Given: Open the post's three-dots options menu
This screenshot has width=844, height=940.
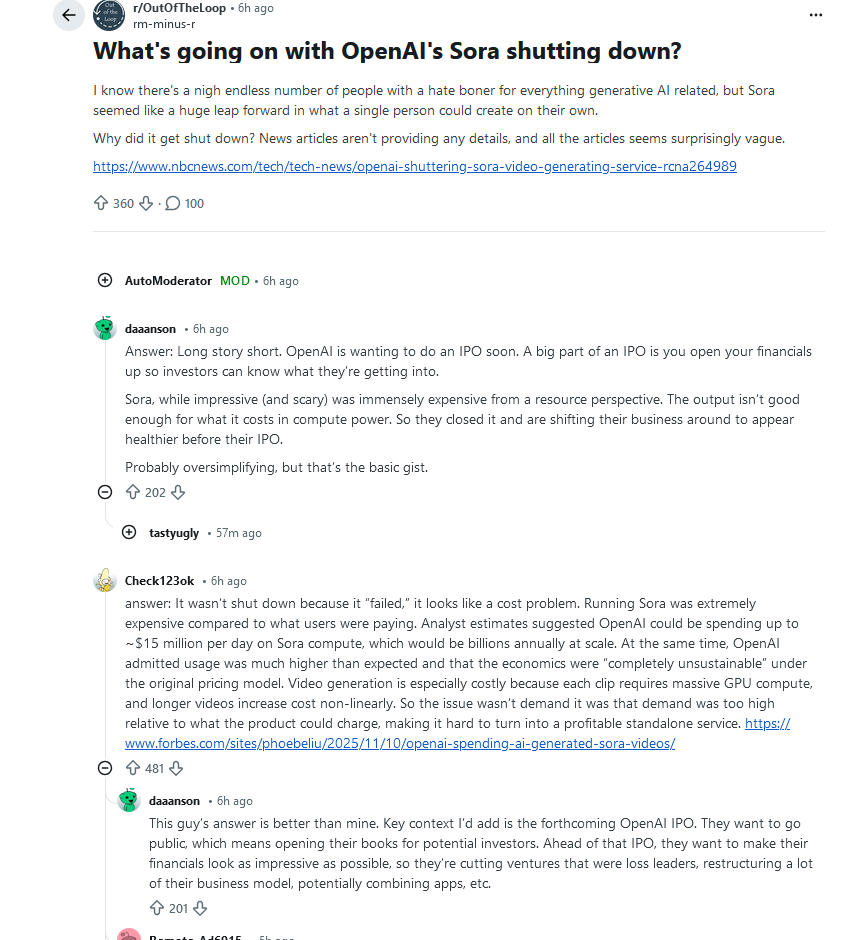Looking at the screenshot, I should pos(816,15).
